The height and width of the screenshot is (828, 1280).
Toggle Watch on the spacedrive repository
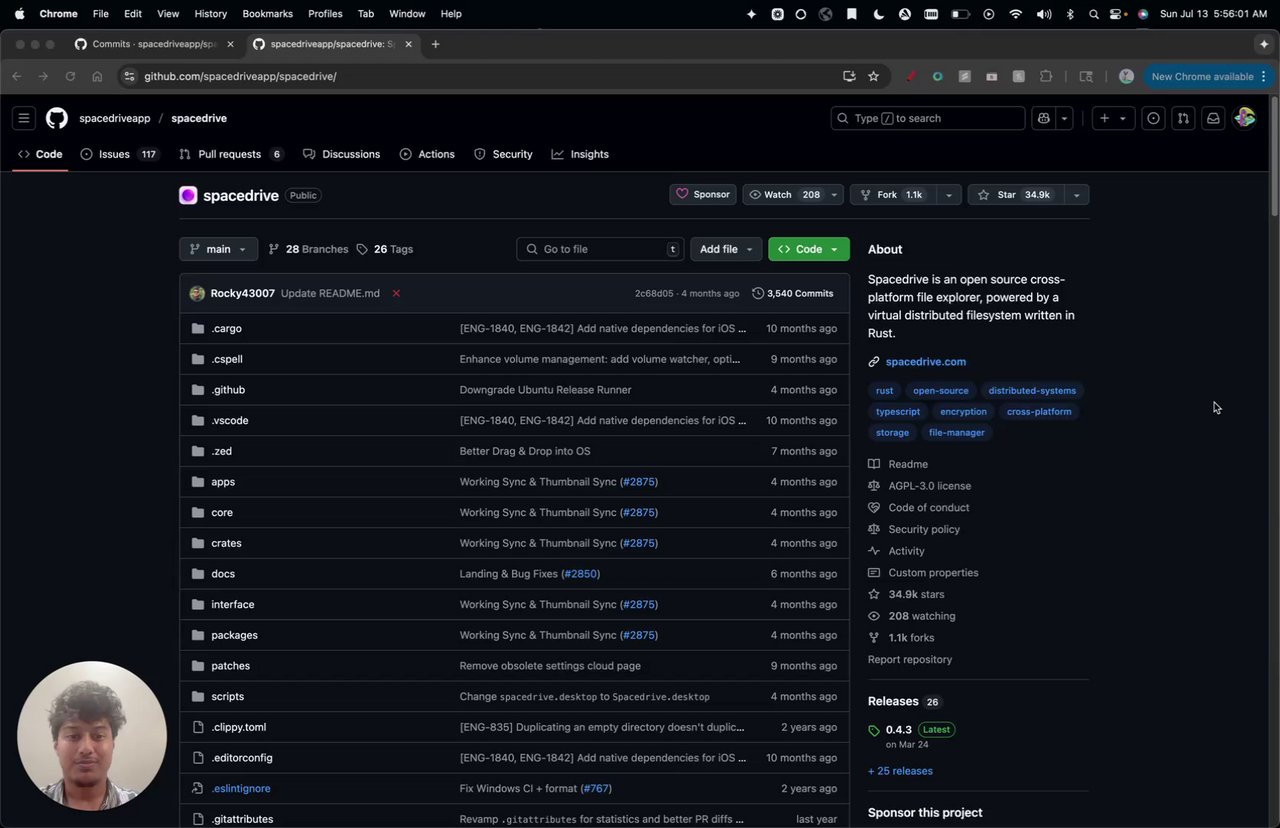(784, 195)
